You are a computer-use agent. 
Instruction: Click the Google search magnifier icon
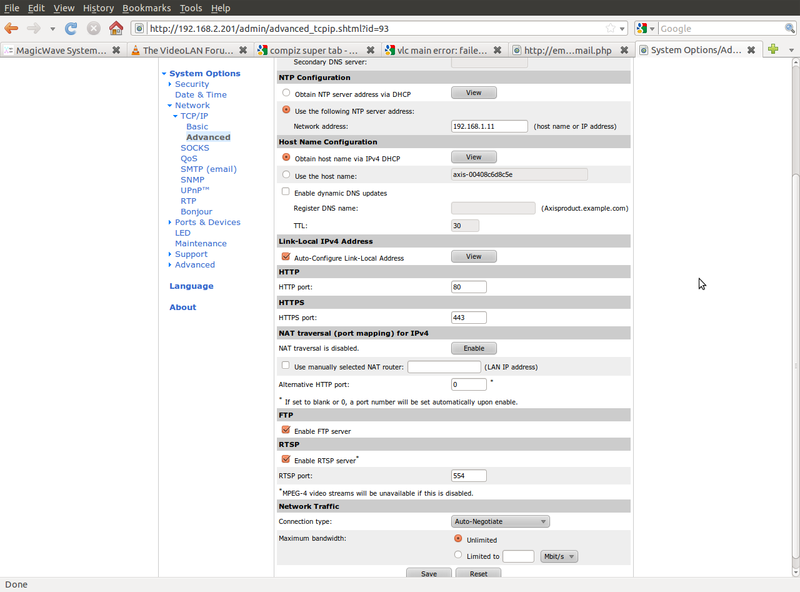click(791, 29)
